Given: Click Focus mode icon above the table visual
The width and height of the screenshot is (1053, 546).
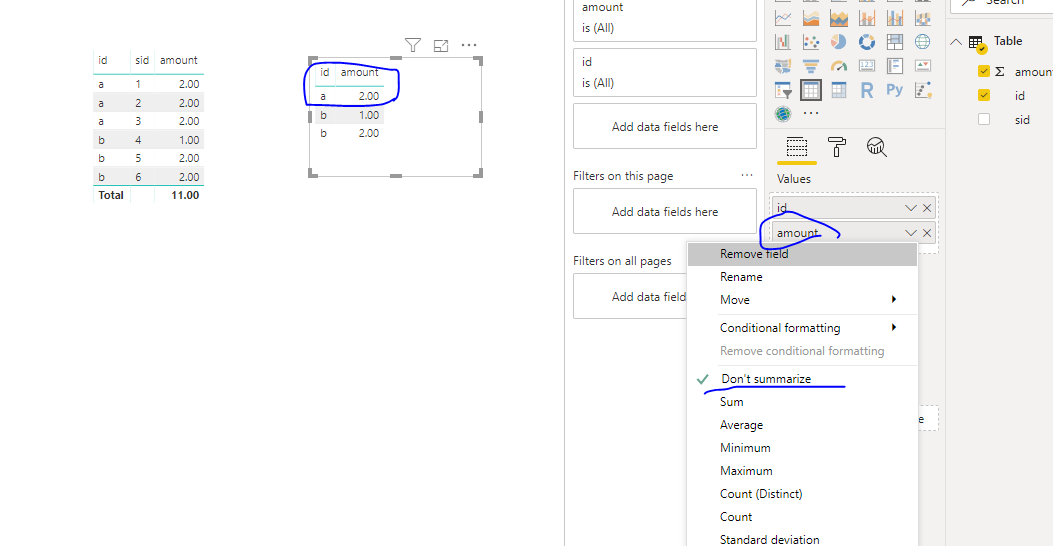Looking at the screenshot, I should [441, 46].
